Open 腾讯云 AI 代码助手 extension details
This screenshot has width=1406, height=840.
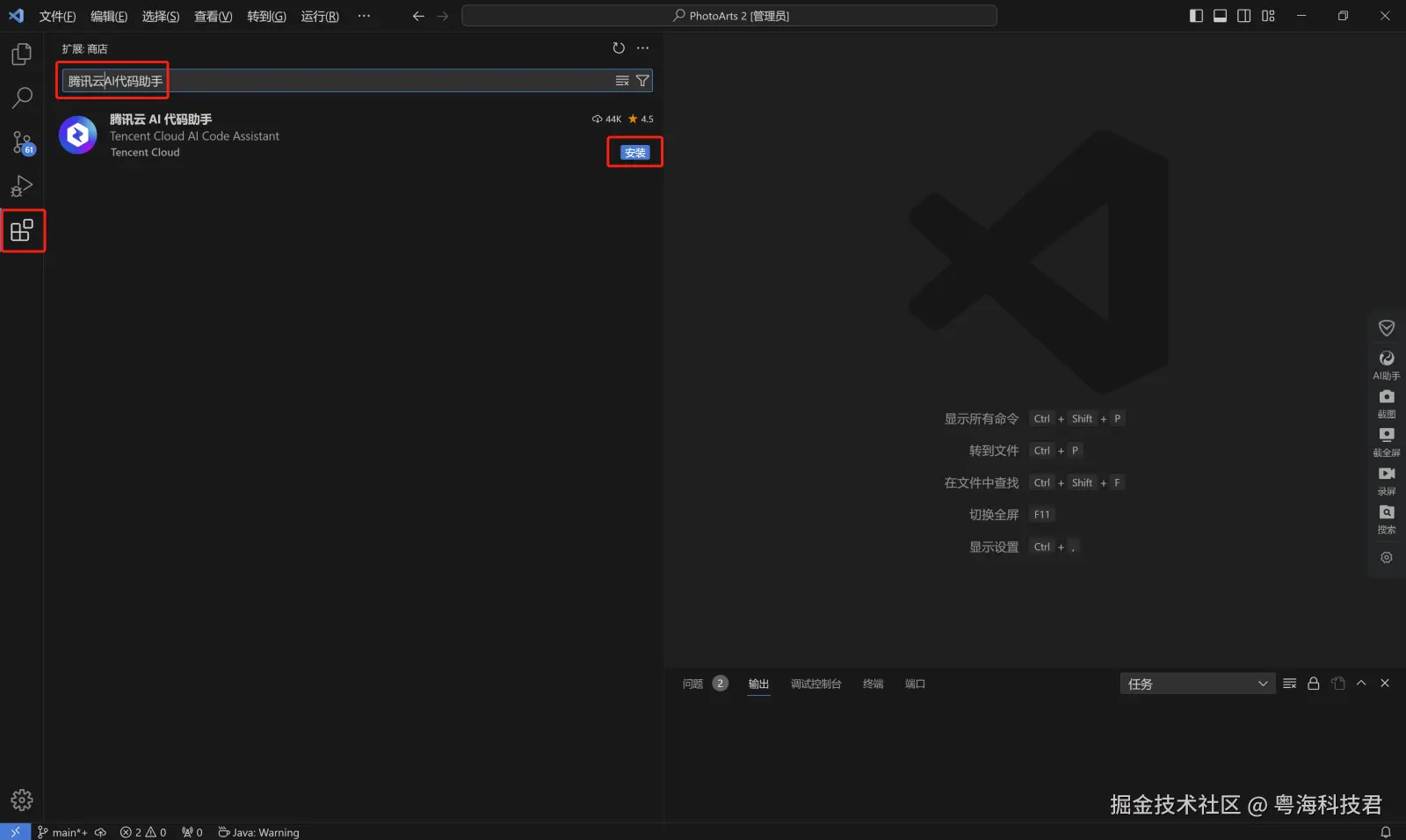pos(161,119)
